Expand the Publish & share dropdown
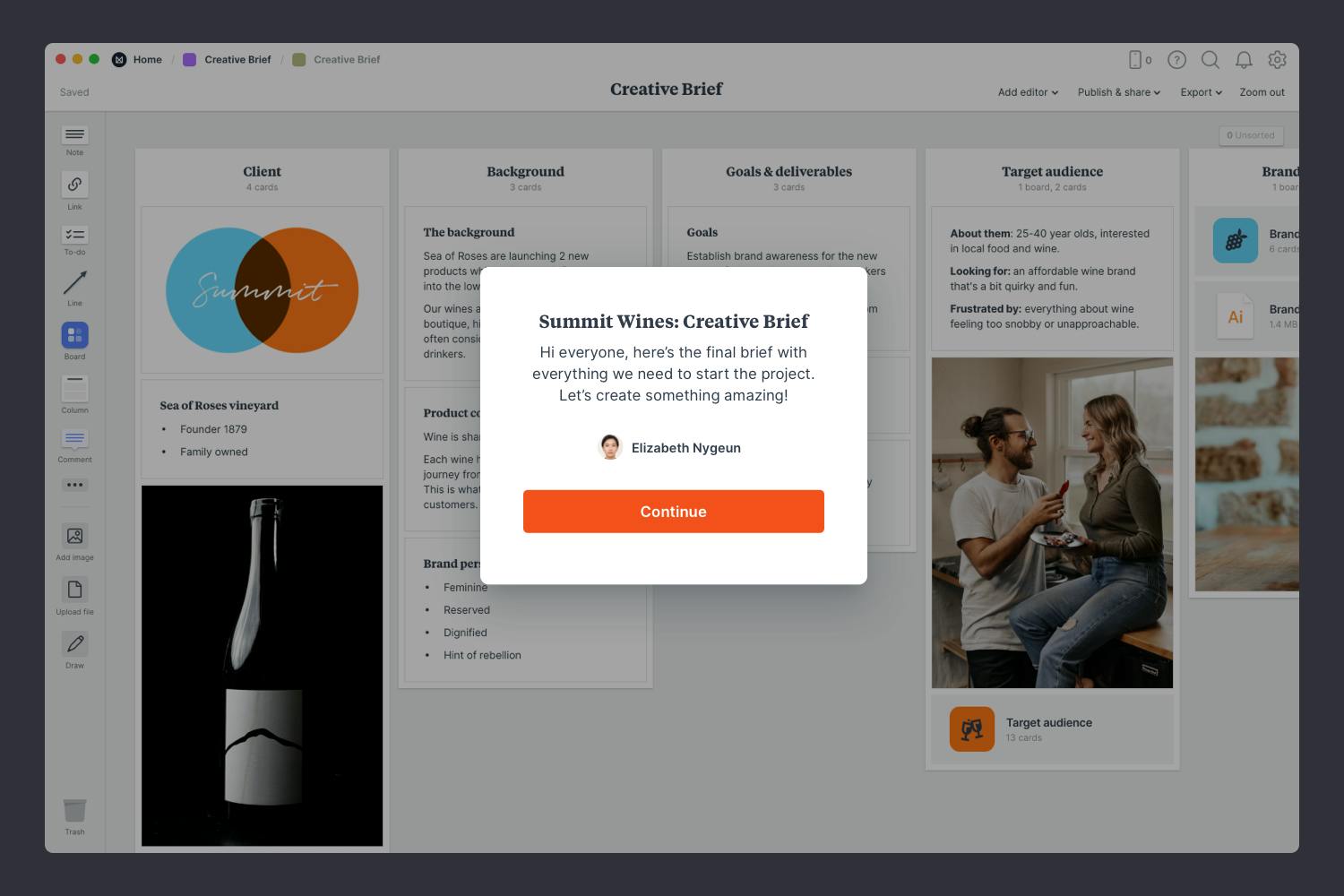 (1118, 92)
